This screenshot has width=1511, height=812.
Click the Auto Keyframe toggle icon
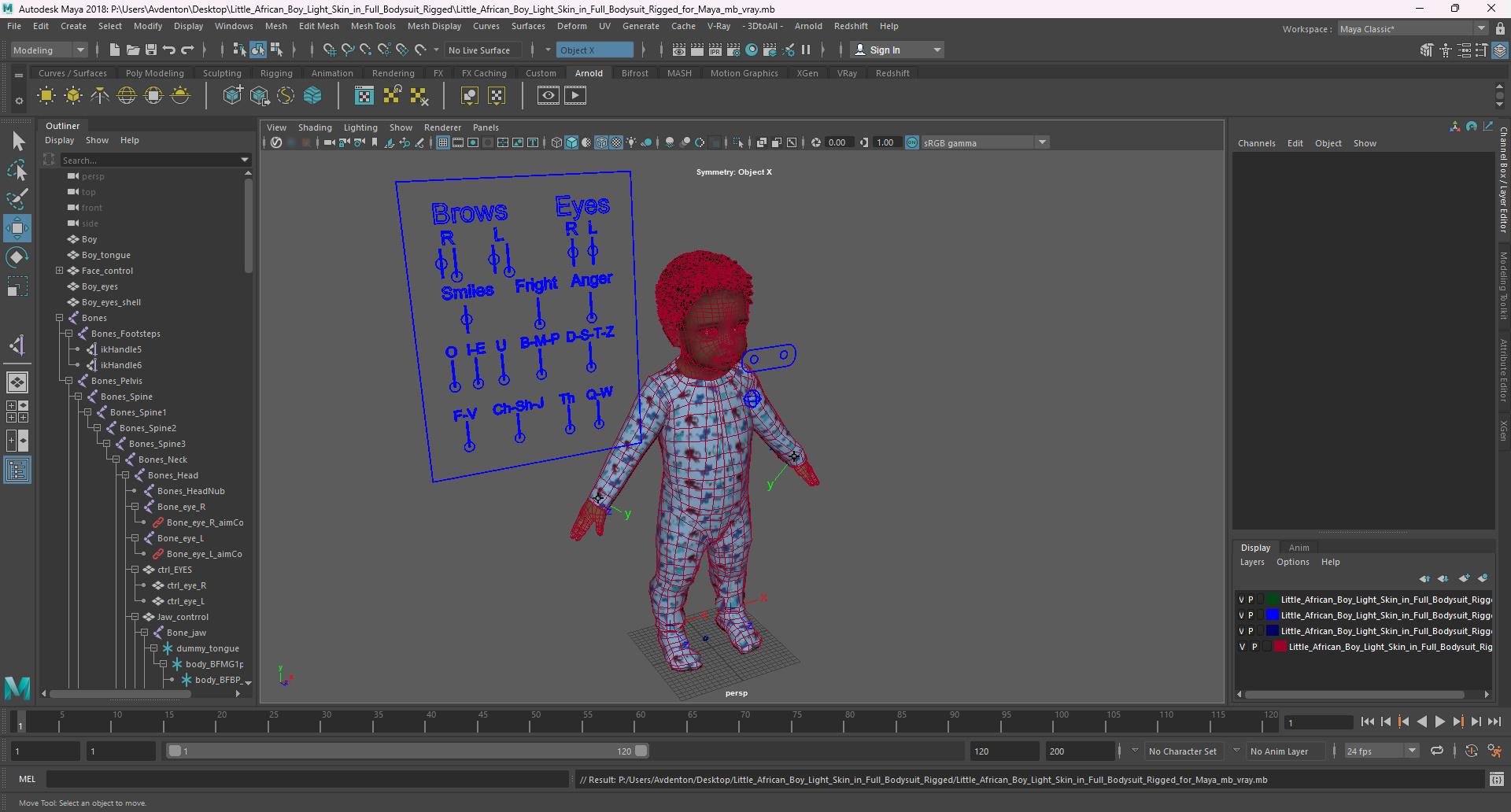[x=1471, y=751]
